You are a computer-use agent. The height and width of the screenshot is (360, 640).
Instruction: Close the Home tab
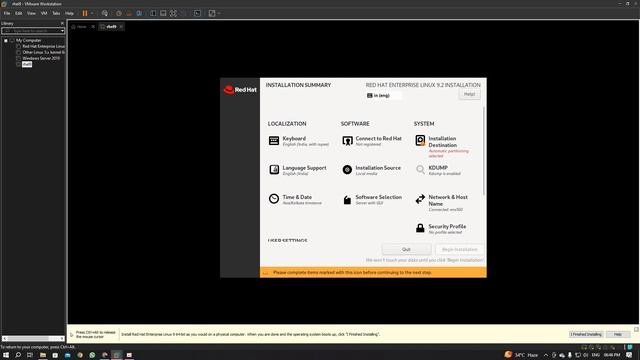(x=93, y=27)
